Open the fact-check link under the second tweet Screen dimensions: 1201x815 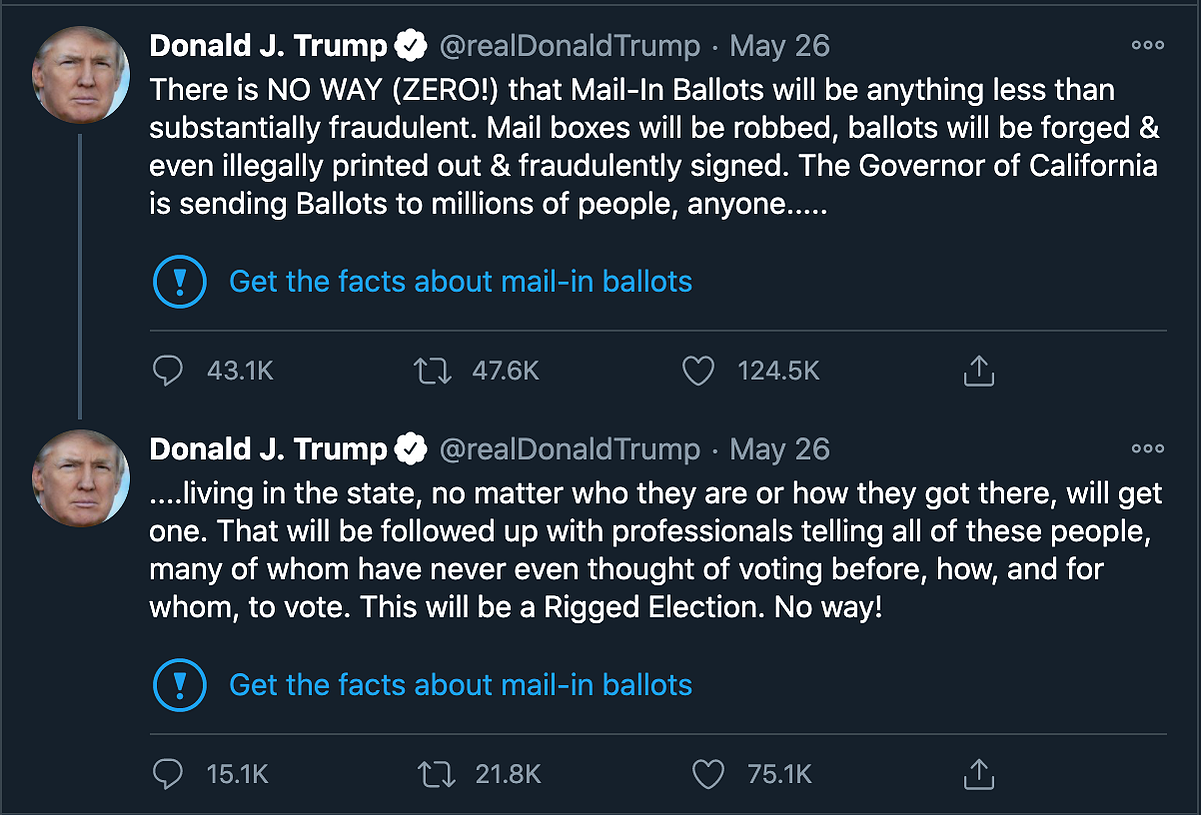pos(460,685)
